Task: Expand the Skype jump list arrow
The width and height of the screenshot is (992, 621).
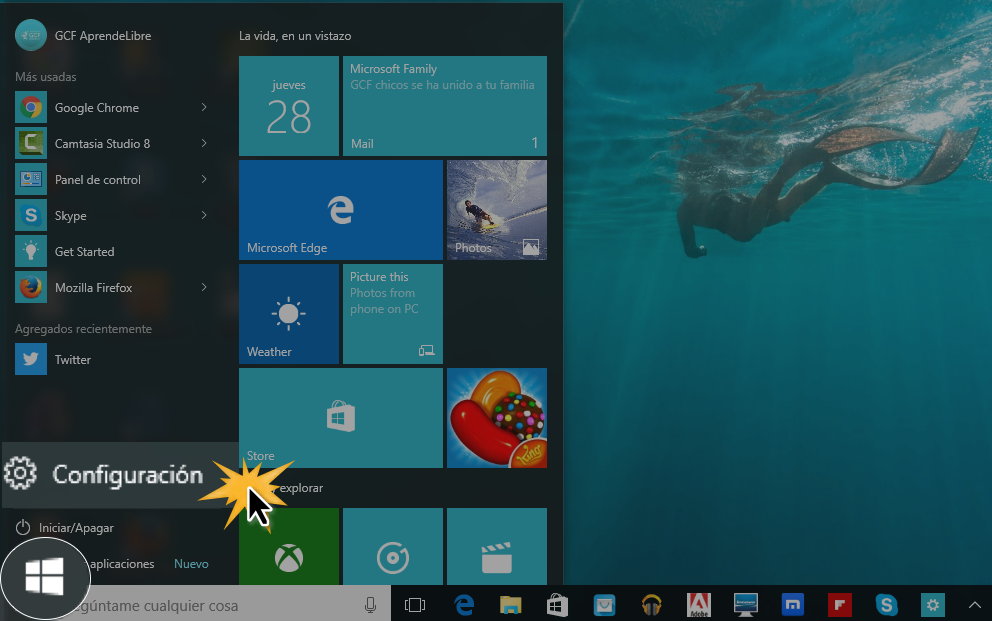Action: click(x=204, y=216)
